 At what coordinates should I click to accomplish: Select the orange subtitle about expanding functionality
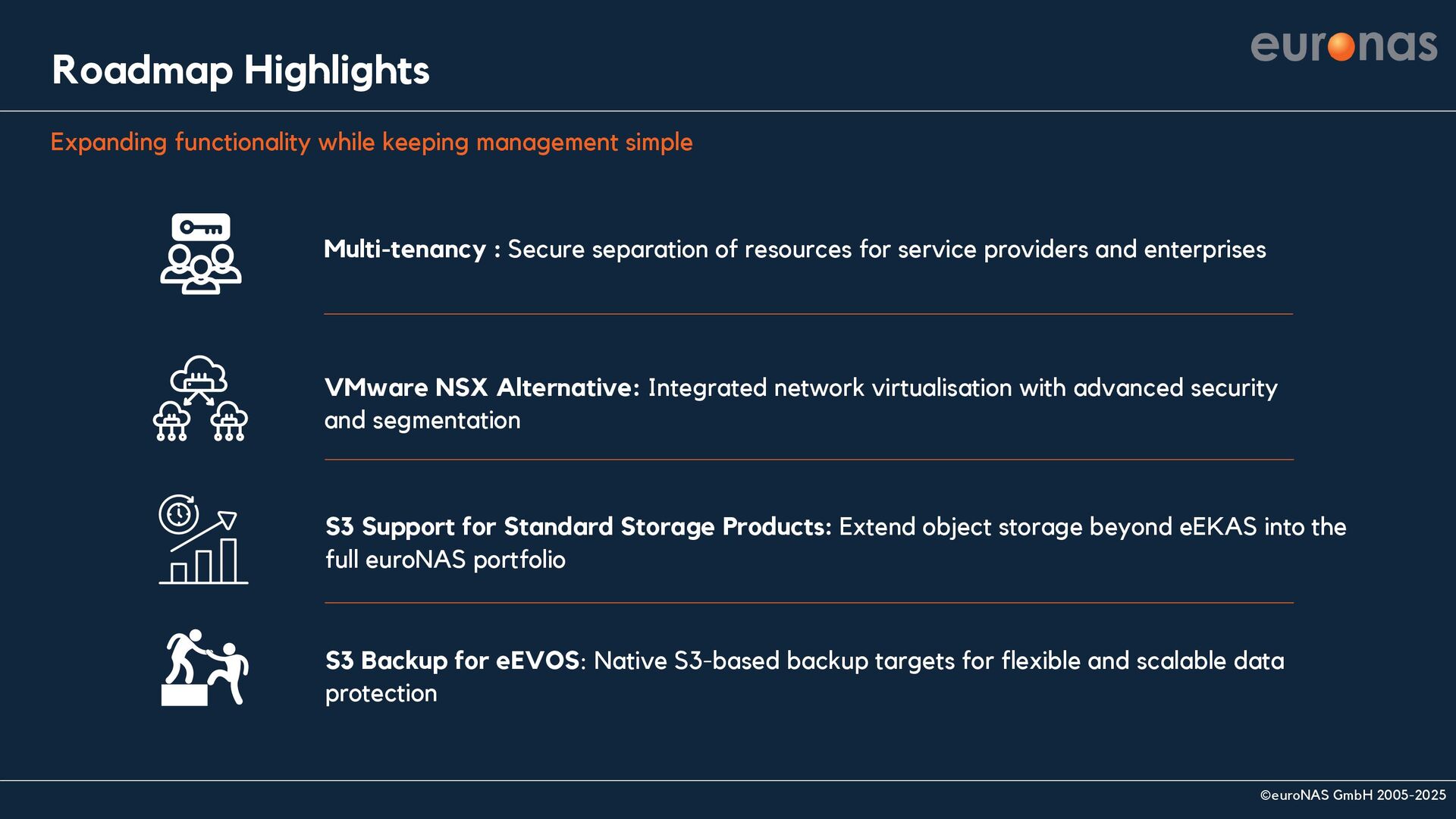[x=372, y=143]
